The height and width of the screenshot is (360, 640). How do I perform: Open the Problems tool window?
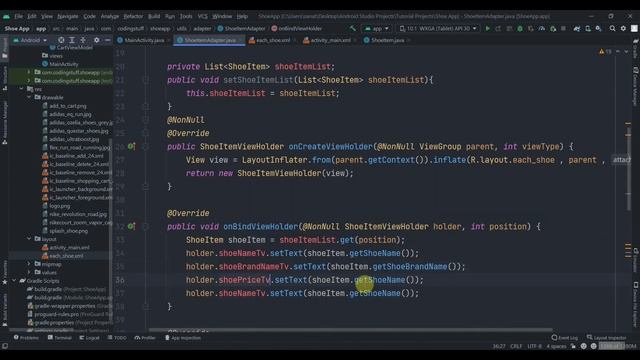pyautogui.click(x=26, y=338)
